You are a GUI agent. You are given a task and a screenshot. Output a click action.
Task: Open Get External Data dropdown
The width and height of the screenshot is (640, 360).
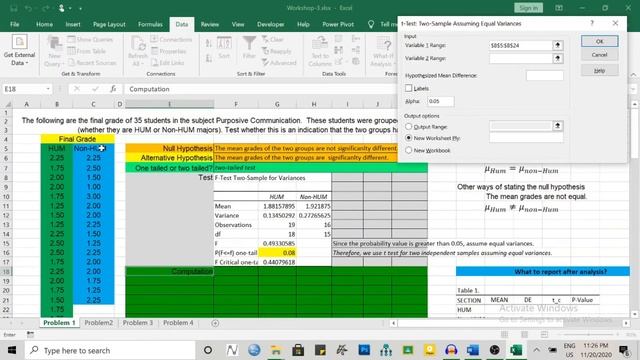[x=19, y=59]
